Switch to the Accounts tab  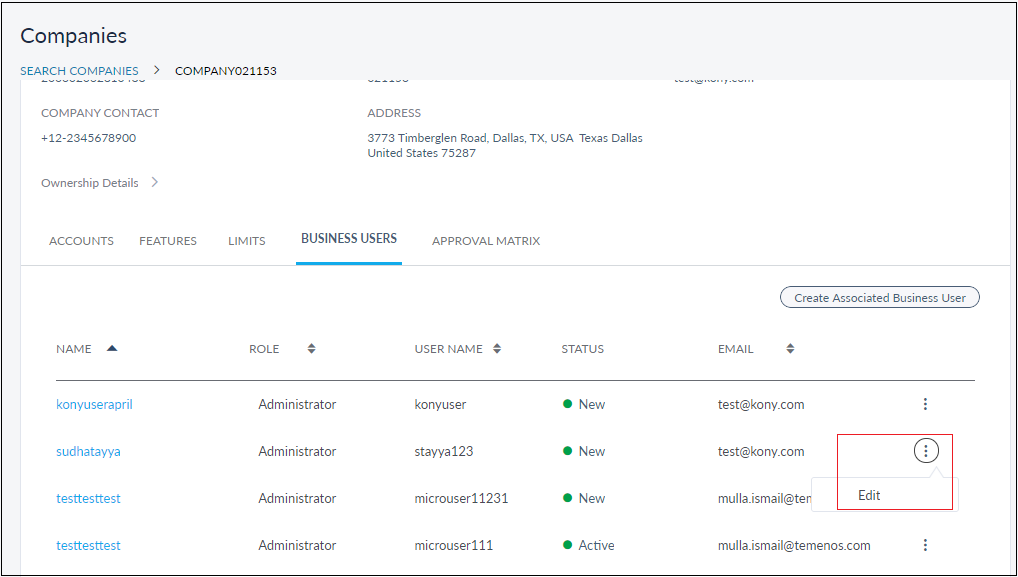point(81,241)
